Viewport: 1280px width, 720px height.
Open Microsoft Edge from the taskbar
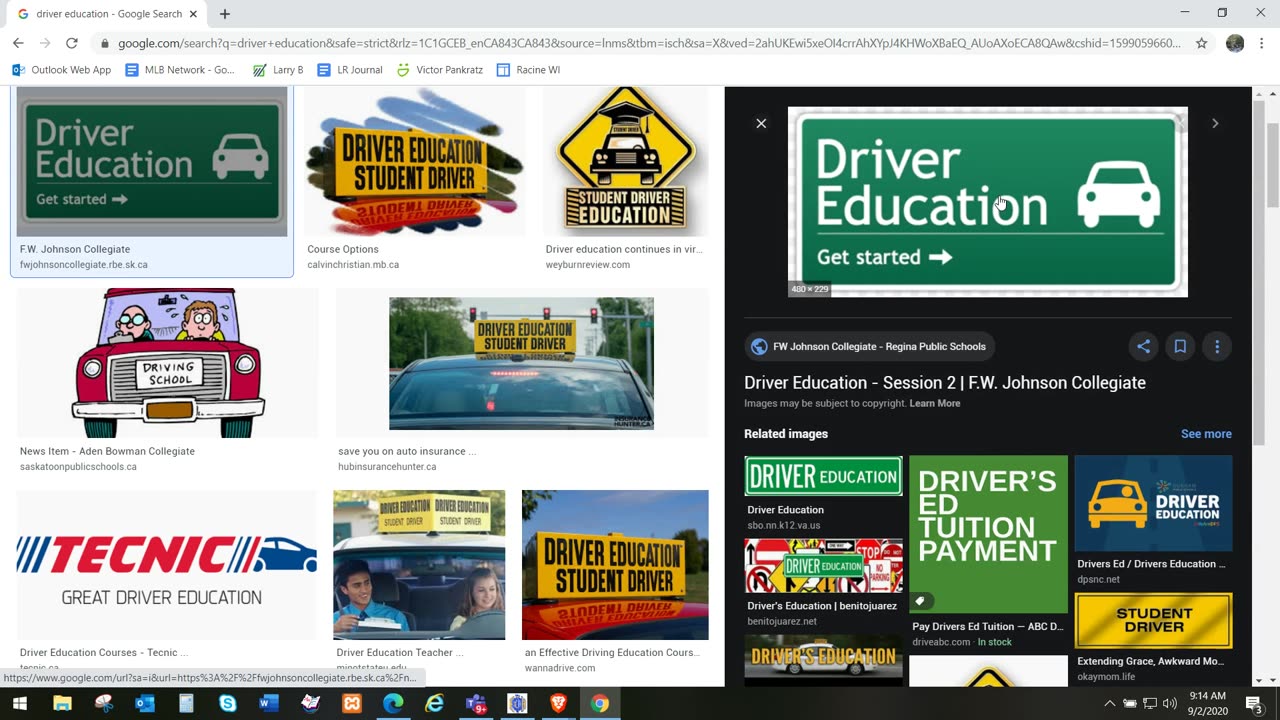393,703
